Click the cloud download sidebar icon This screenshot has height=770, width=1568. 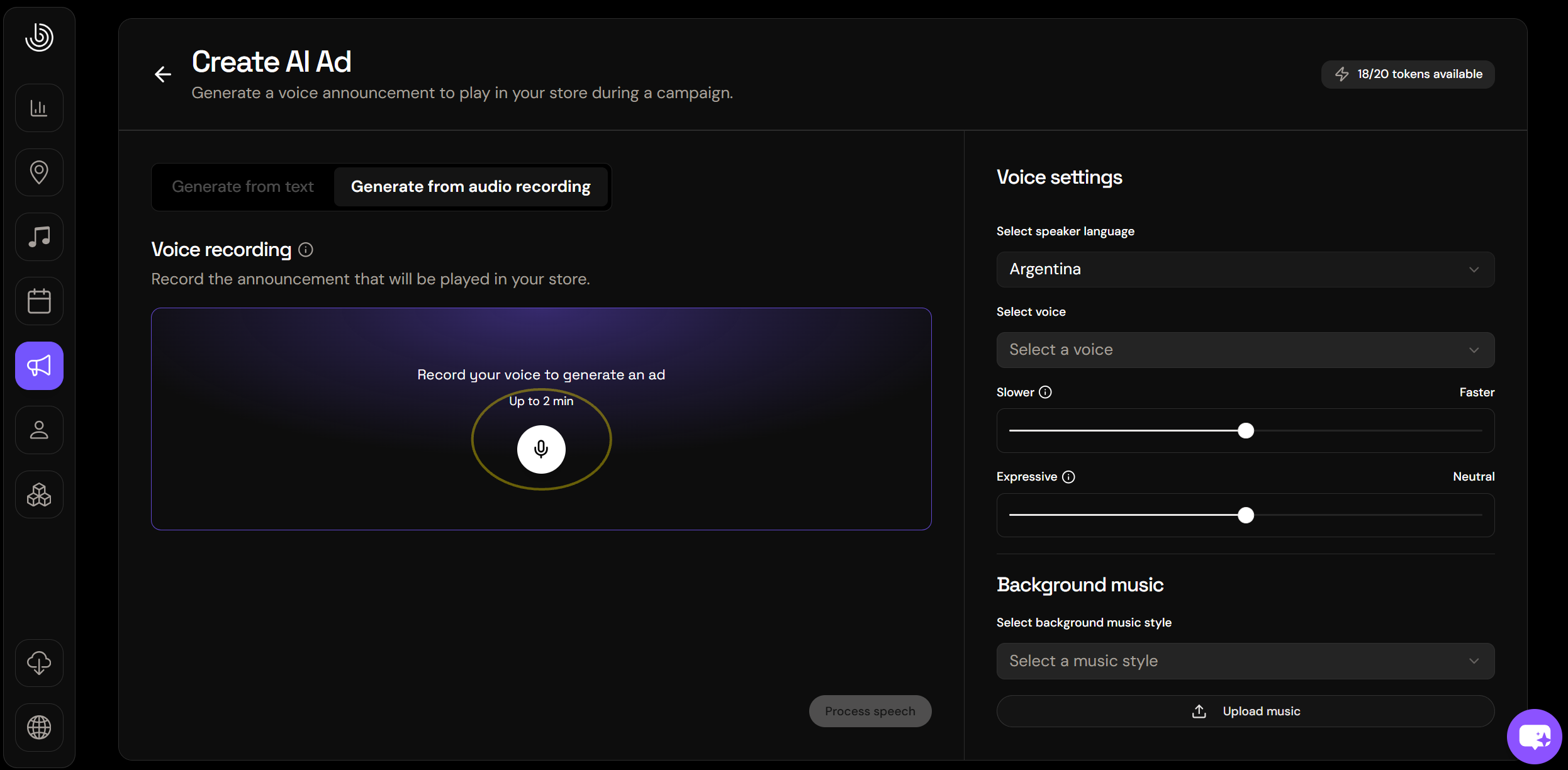(39, 663)
